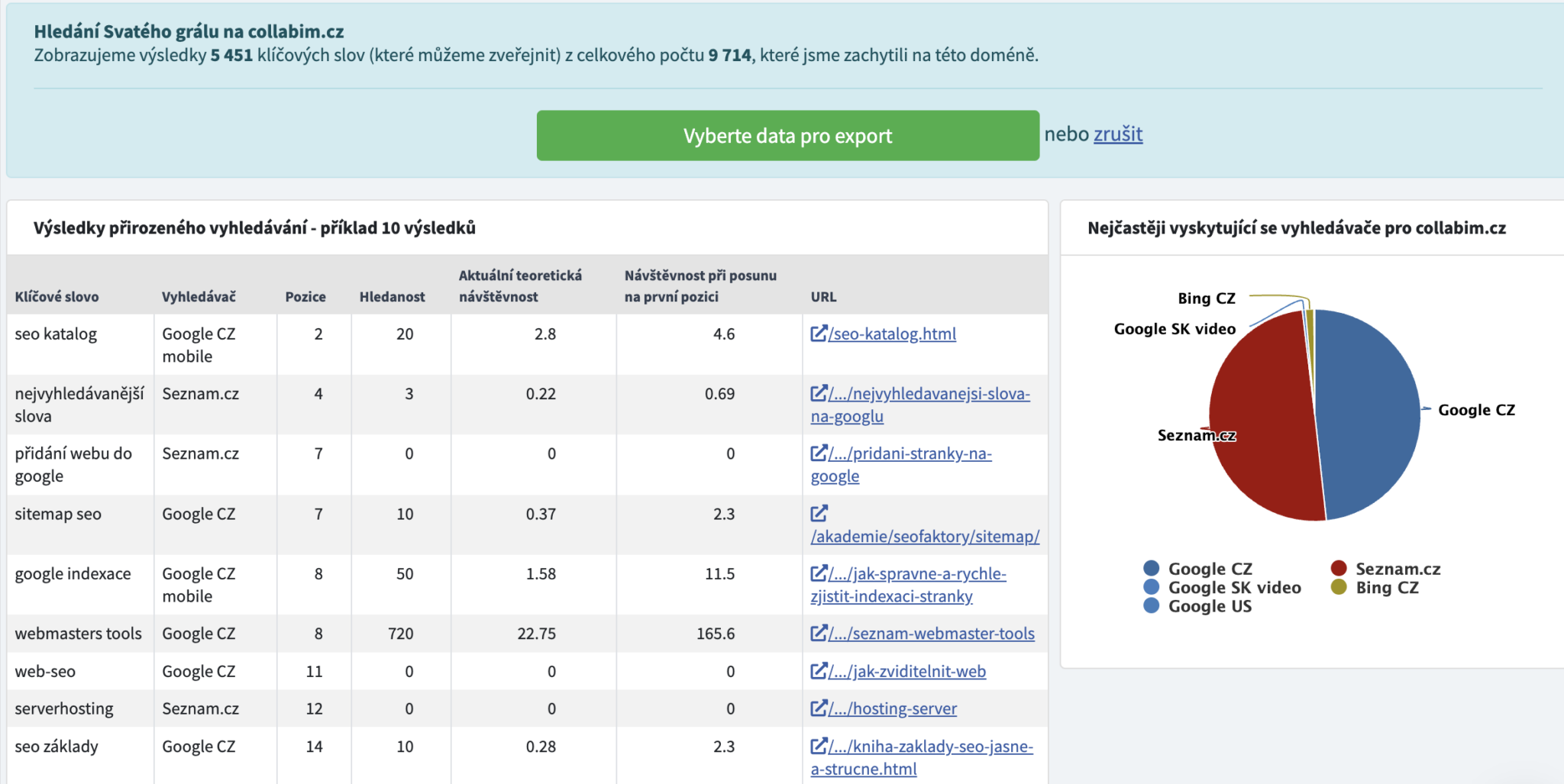Open the /akademie/seofaktory/sitemap/ link
The height and width of the screenshot is (784, 1564).
(925, 536)
